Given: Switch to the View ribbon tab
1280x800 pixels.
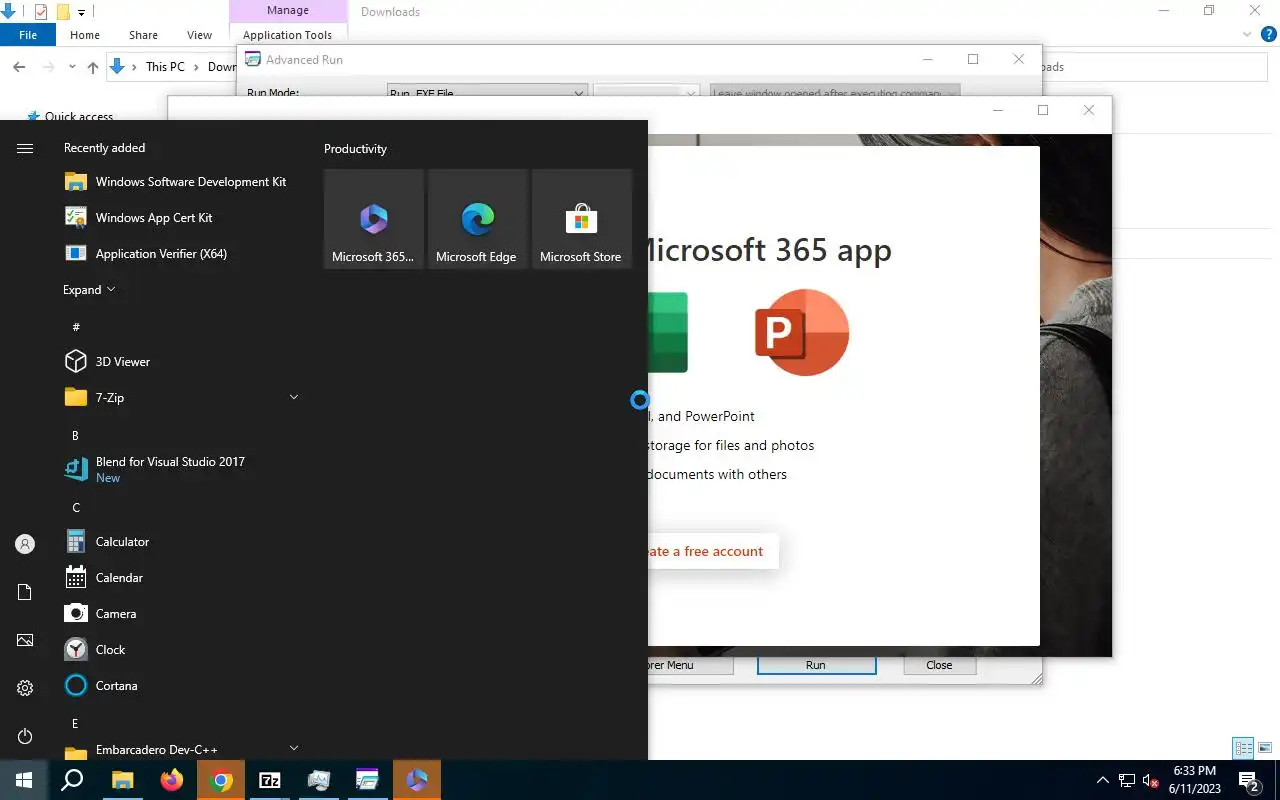Looking at the screenshot, I should [199, 35].
